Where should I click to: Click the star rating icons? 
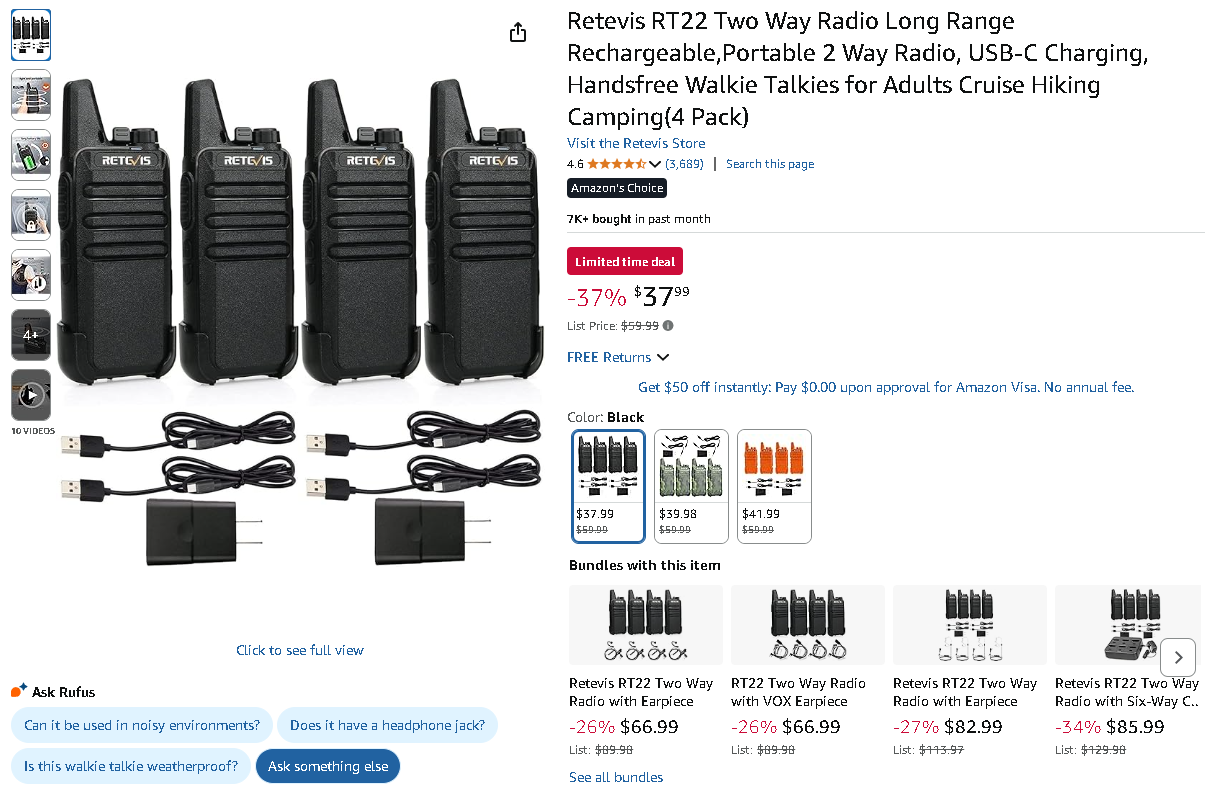[x=617, y=164]
